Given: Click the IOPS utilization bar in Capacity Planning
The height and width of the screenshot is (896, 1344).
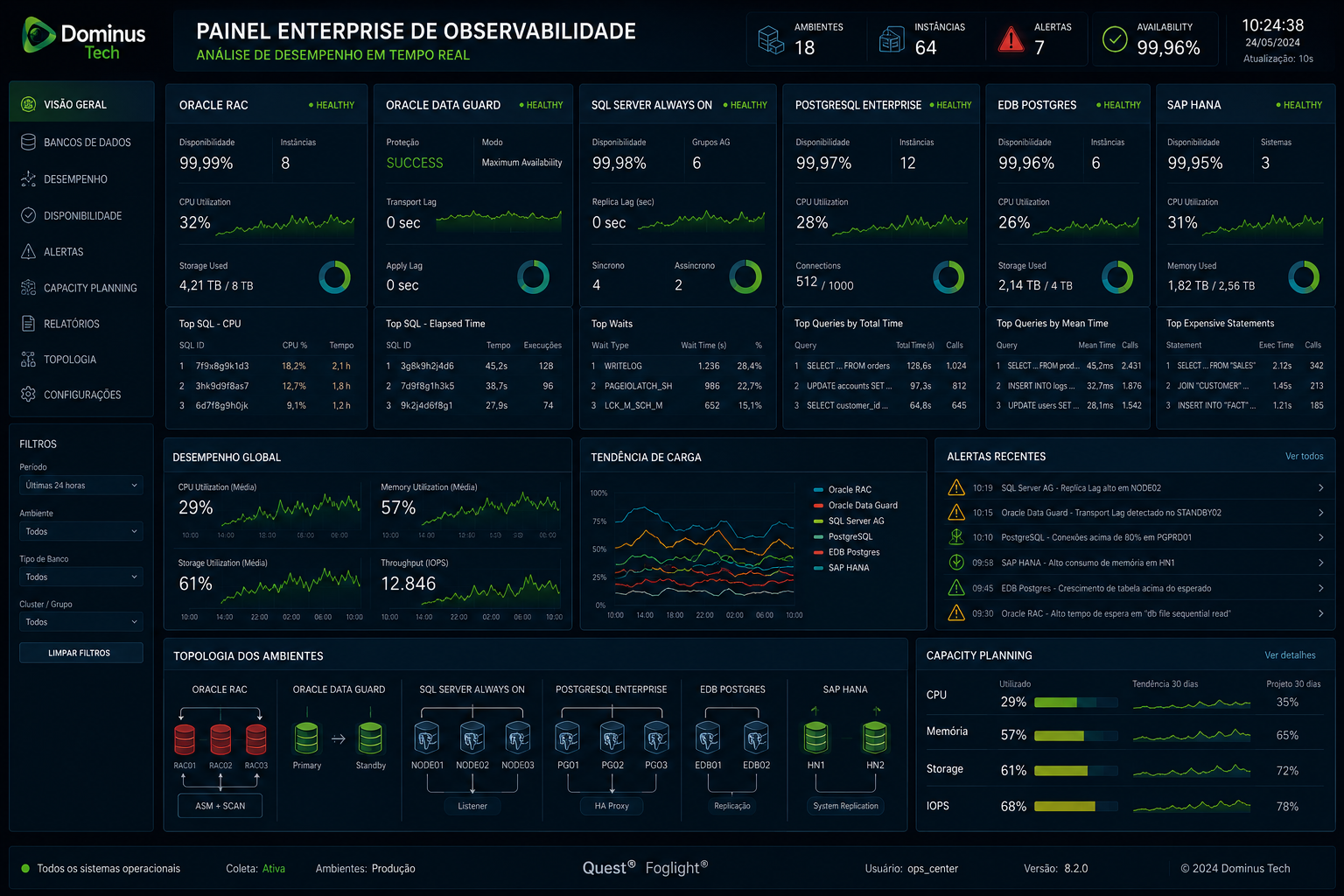Looking at the screenshot, I should coord(1075,806).
